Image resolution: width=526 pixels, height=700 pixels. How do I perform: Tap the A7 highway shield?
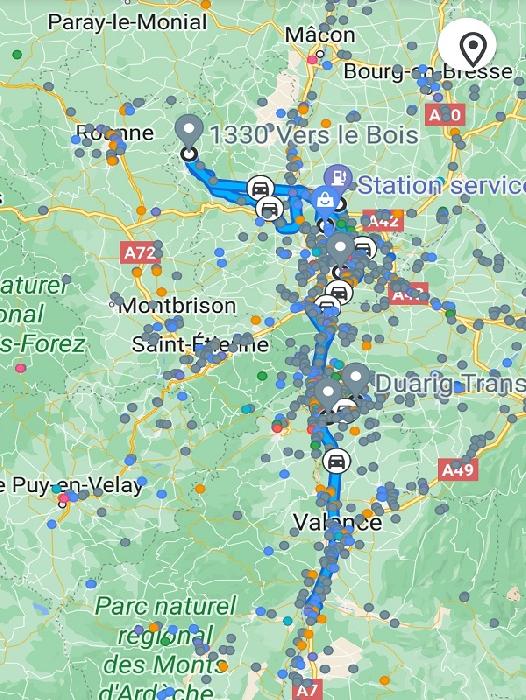(x=307, y=690)
